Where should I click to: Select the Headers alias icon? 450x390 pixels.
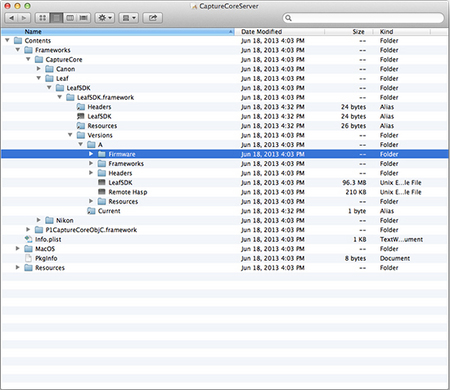point(81,107)
